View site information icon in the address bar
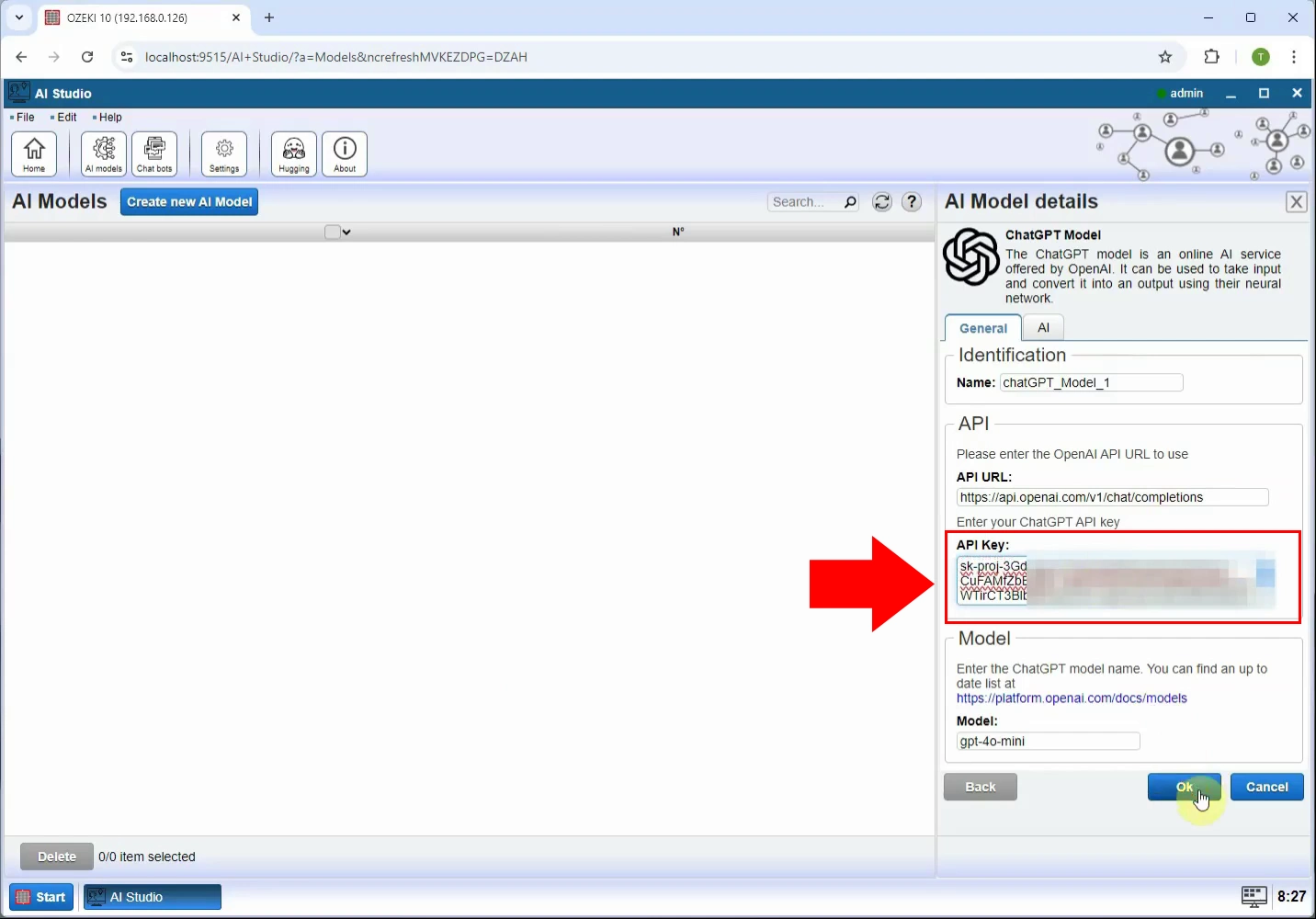 pyautogui.click(x=127, y=57)
